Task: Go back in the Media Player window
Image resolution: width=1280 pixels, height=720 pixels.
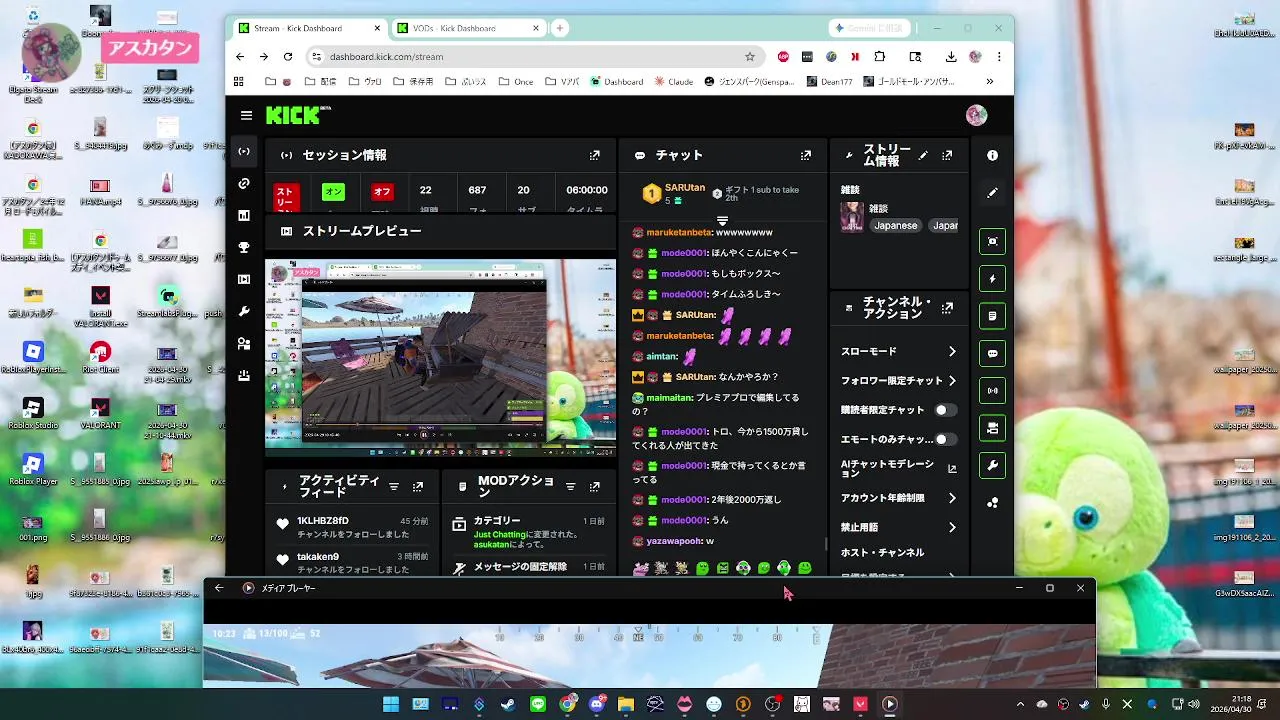Action: point(219,588)
